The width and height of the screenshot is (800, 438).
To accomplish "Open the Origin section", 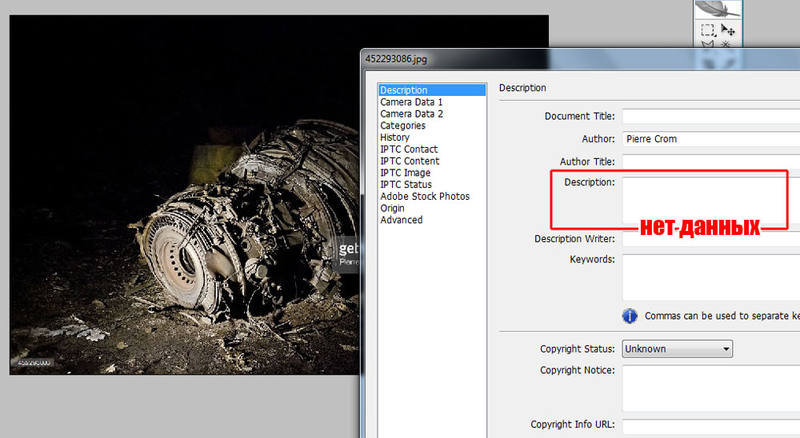I will (392, 208).
